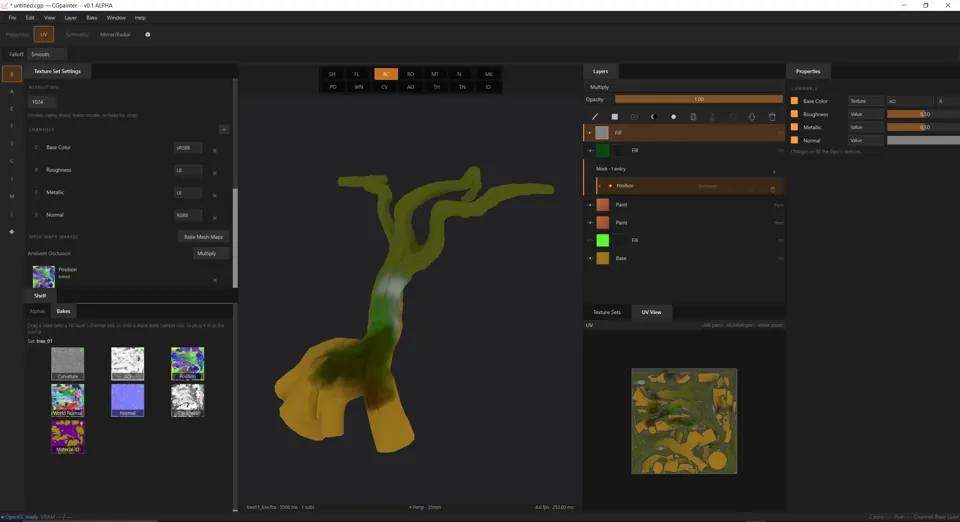Toggle the UV projection mode button

[43, 34]
